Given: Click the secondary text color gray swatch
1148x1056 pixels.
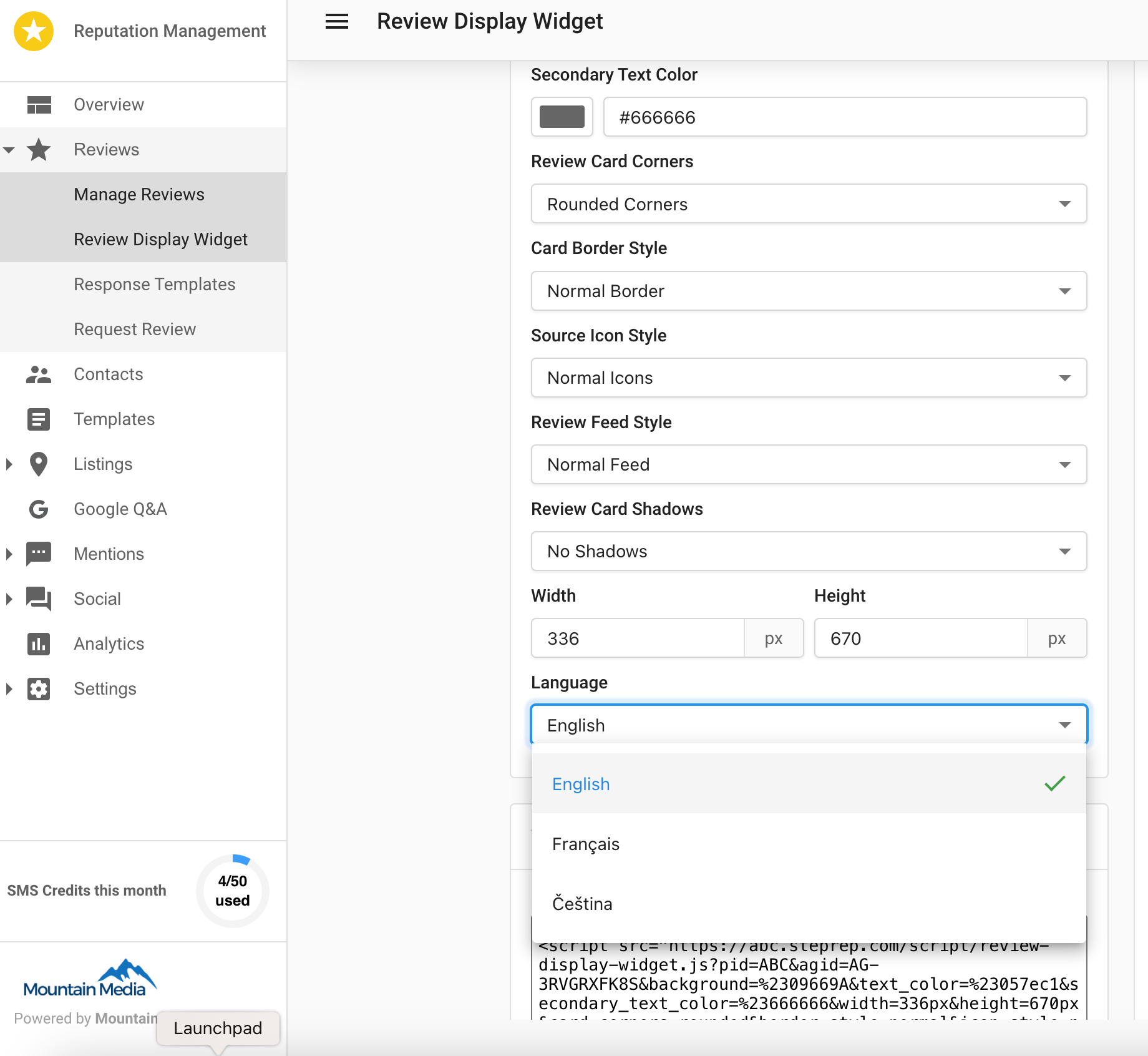Looking at the screenshot, I should pyautogui.click(x=562, y=117).
